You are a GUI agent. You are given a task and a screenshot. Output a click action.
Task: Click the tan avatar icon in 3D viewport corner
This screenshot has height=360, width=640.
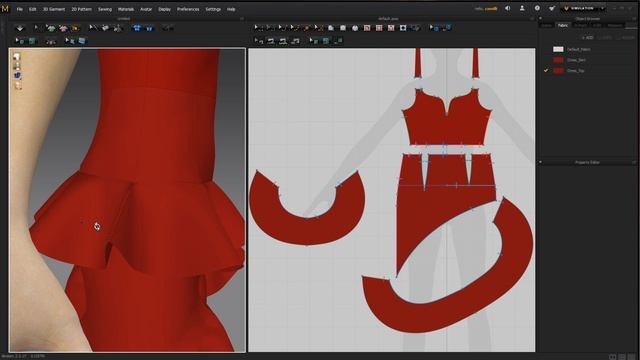click(18, 86)
